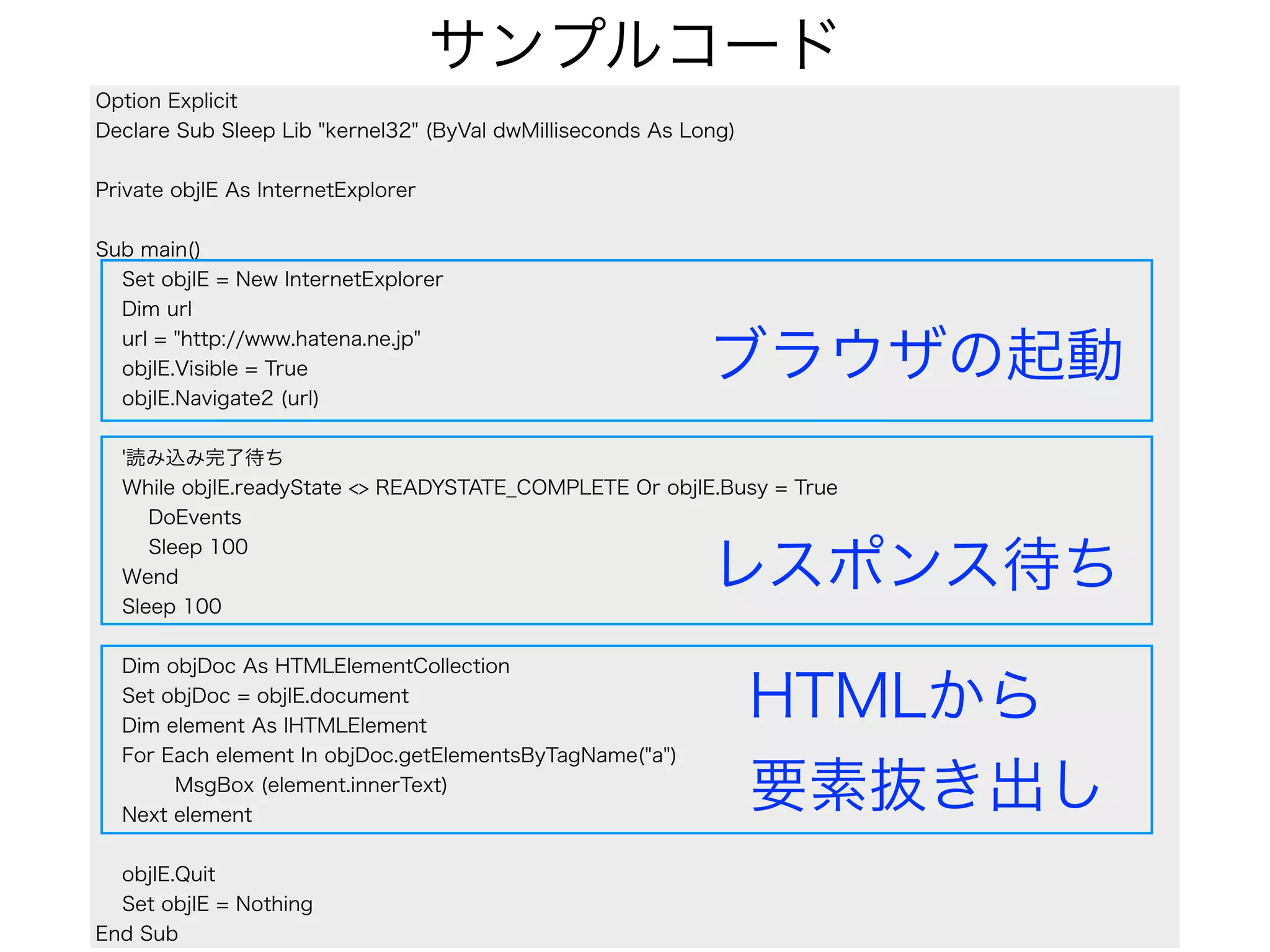Click the blue レスポンス待ち label

(917, 563)
